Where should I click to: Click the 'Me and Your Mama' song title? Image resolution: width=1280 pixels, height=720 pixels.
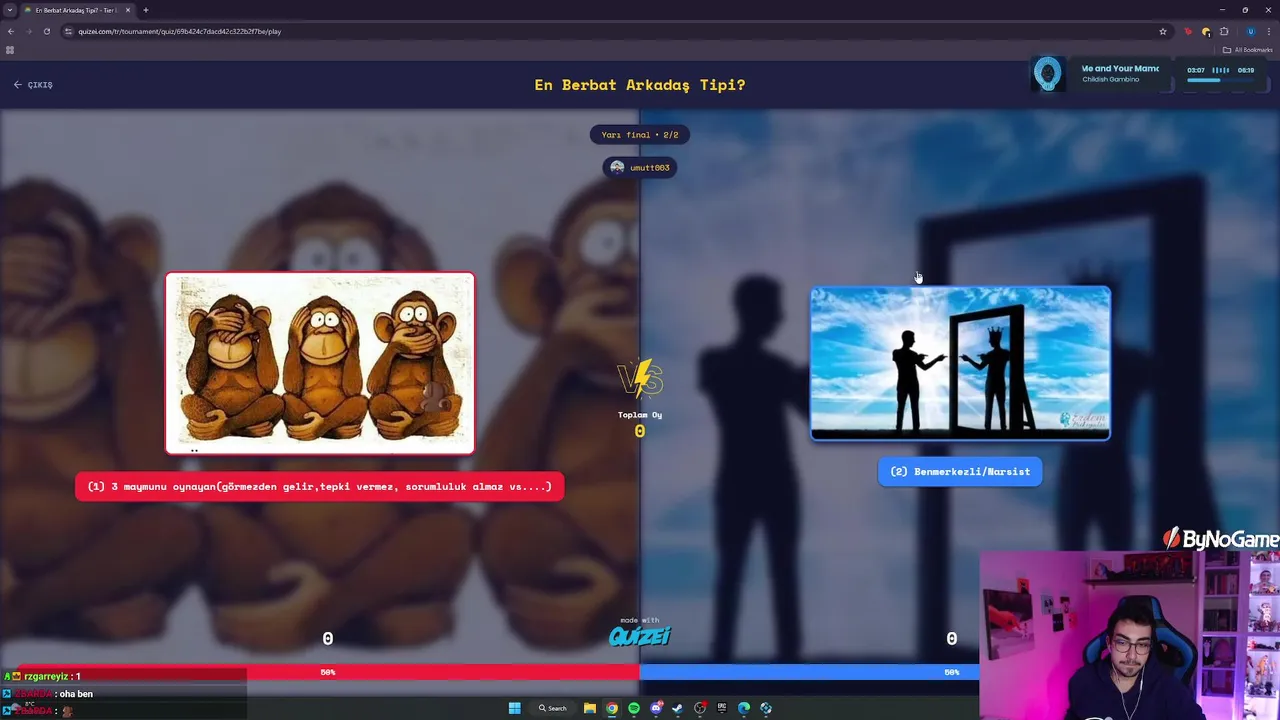click(1120, 69)
